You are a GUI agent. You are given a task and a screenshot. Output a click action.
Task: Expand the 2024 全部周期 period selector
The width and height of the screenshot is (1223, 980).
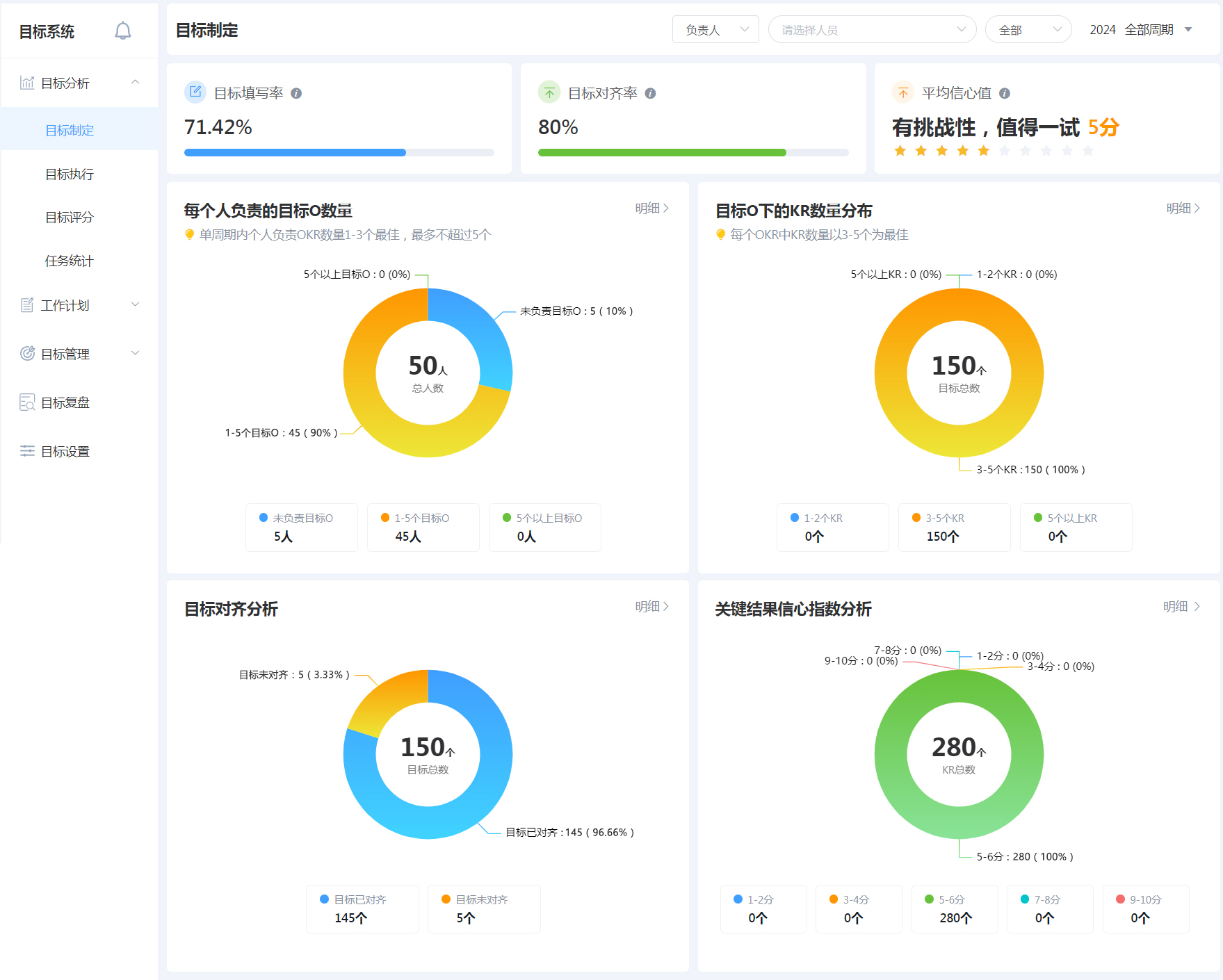[x=1140, y=30]
